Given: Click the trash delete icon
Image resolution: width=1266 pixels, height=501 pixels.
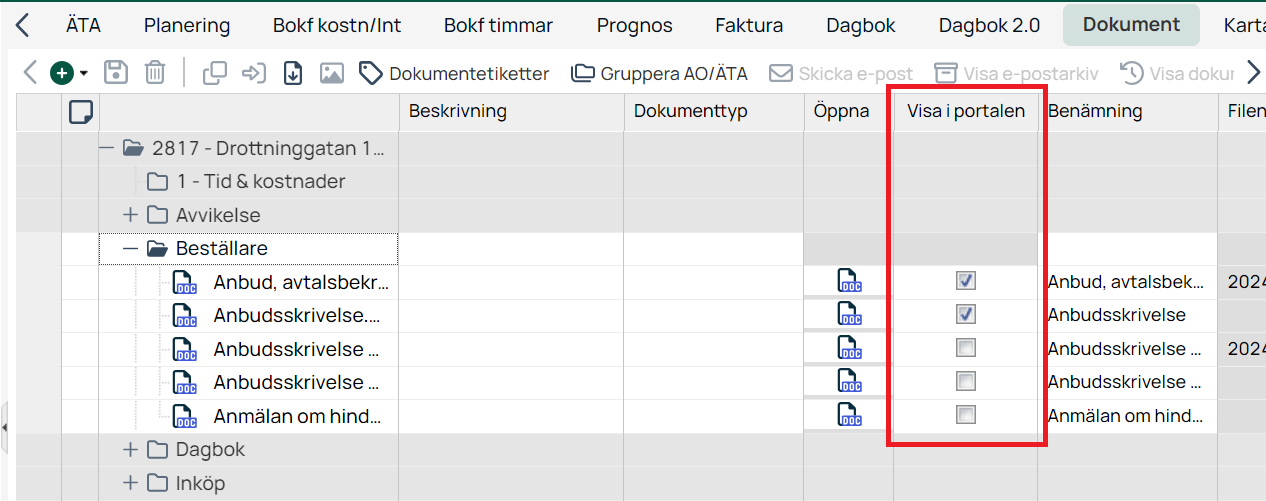Looking at the screenshot, I should pos(155,73).
